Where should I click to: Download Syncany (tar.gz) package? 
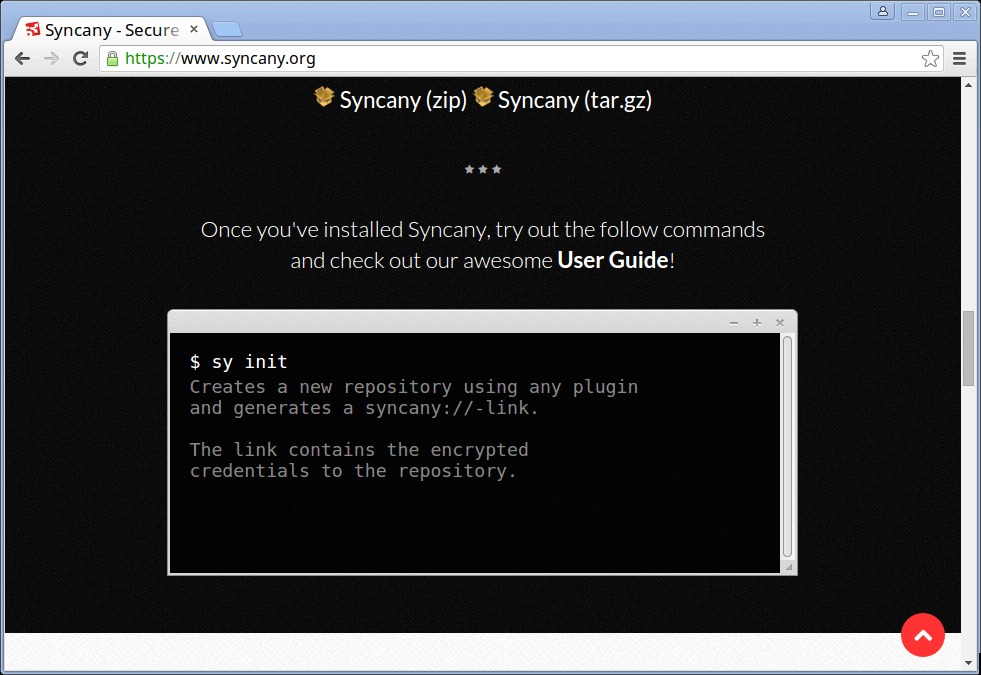tap(575, 100)
